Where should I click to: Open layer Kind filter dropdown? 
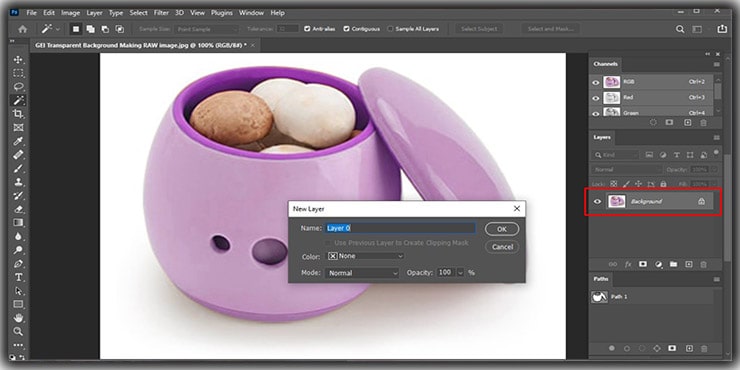coord(615,155)
